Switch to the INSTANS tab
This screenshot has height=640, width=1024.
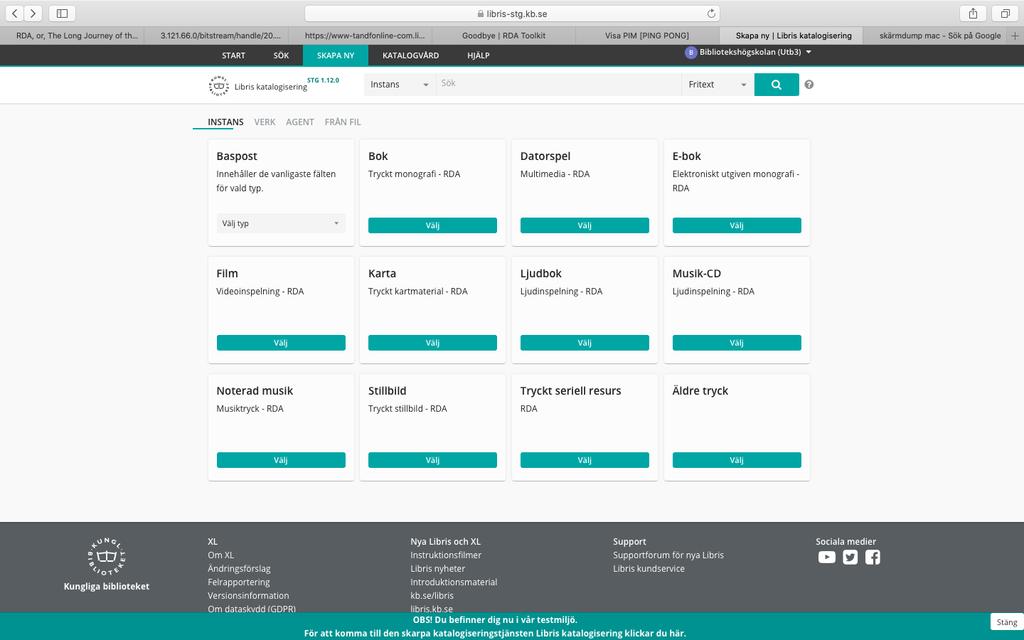point(225,122)
